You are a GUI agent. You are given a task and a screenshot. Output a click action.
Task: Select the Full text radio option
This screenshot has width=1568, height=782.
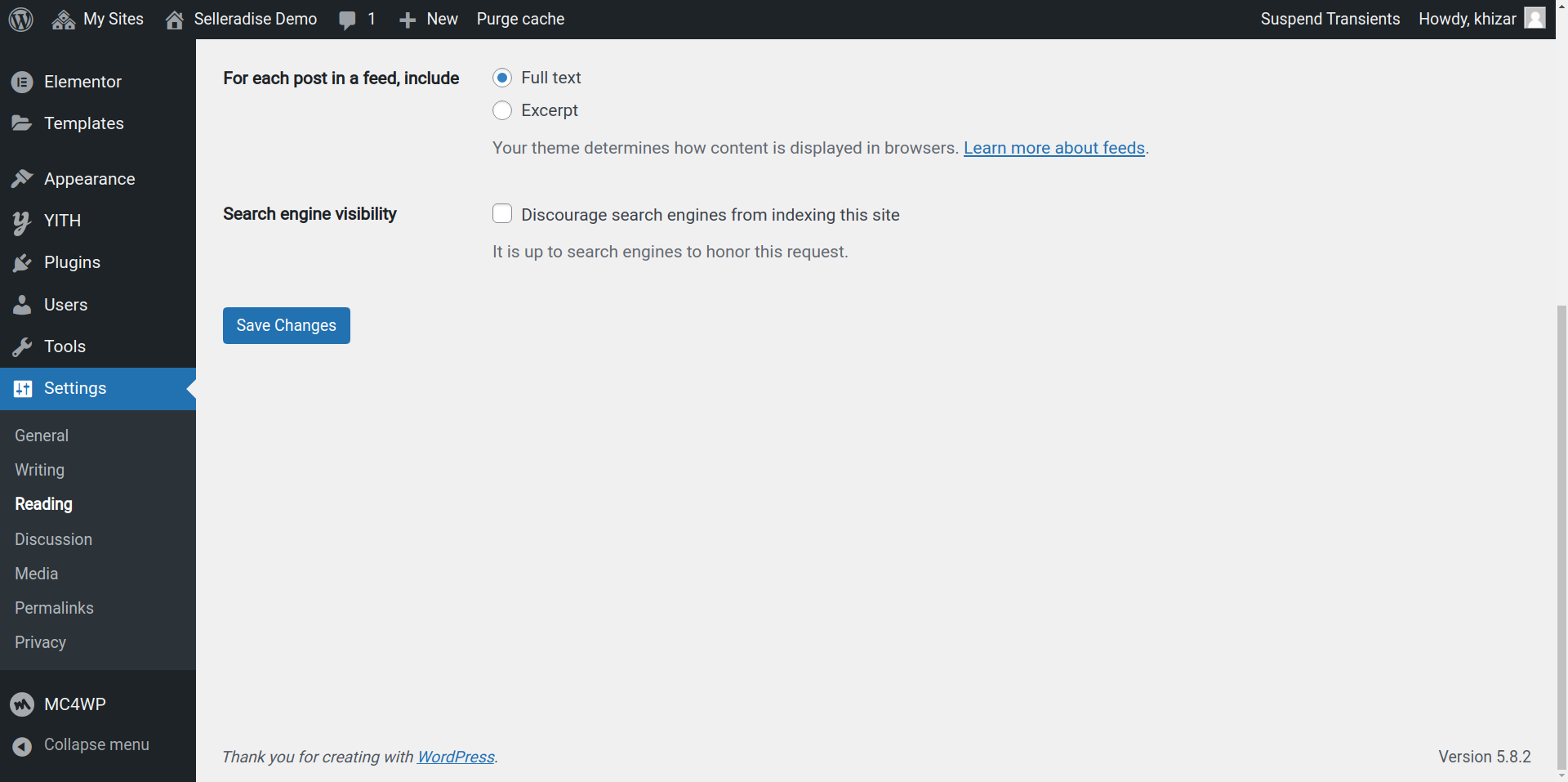click(502, 78)
